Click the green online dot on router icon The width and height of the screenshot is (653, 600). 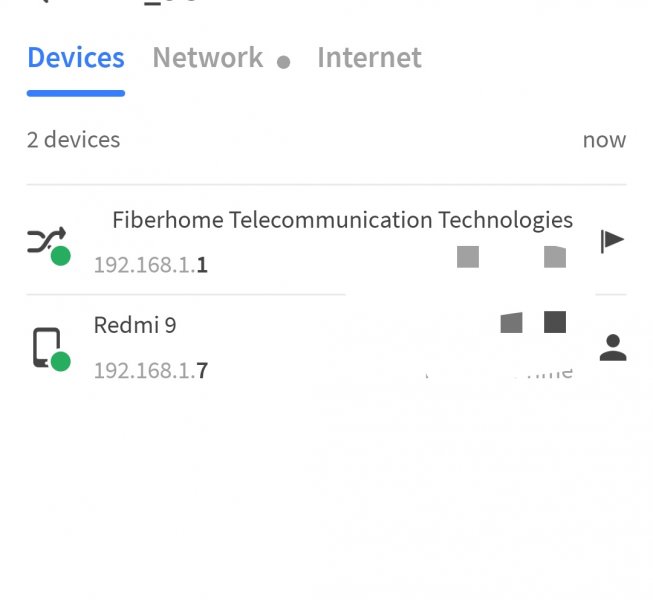[x=61, y=256]
